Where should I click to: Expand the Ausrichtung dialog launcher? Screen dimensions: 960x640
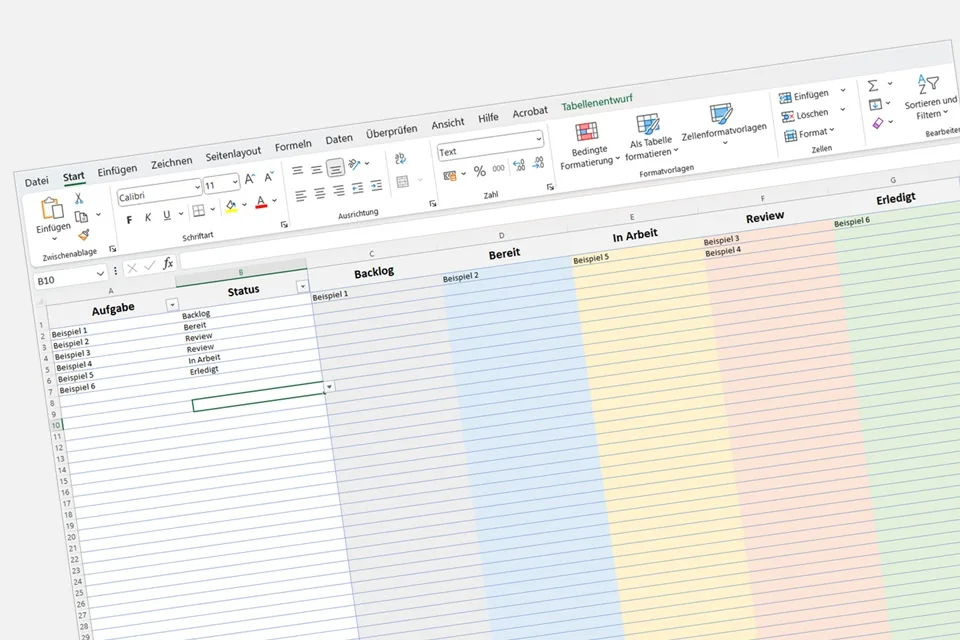pos(433,203)
